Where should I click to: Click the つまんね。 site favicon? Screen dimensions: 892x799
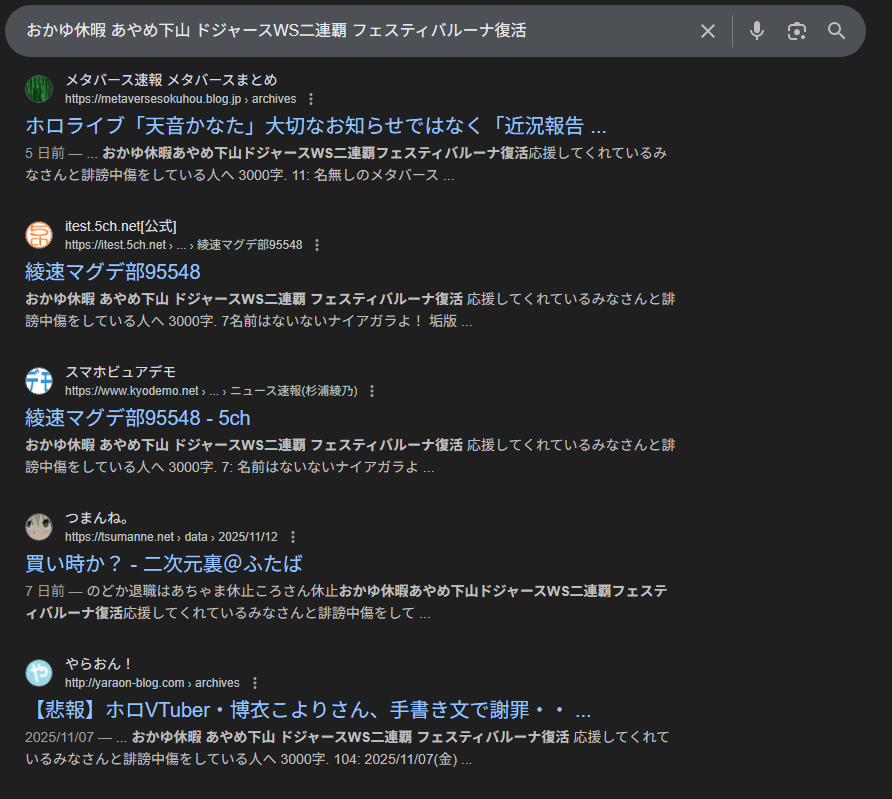pyautogui.click(x=39, y=527)
